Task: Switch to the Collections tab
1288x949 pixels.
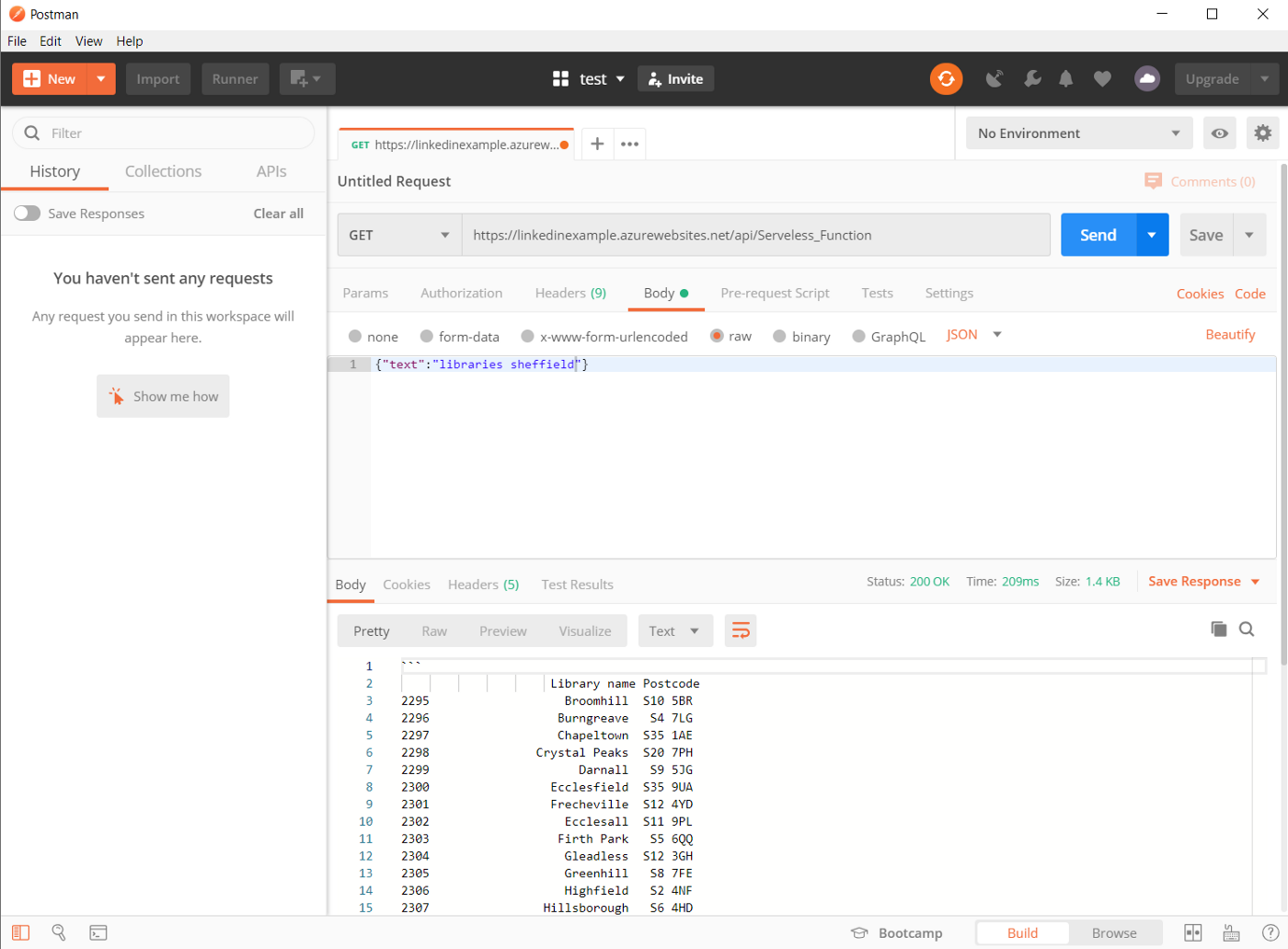Action: (x=163, y=172)
